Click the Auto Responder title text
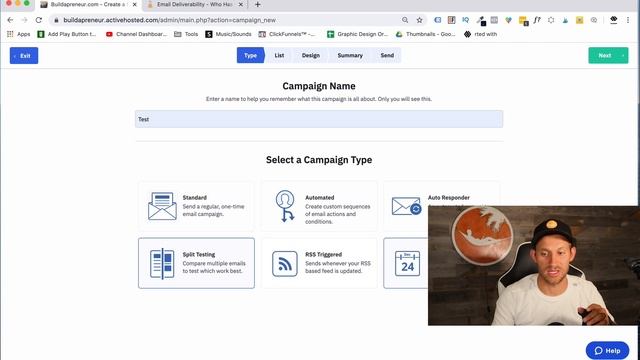 (x=449, y=198)
